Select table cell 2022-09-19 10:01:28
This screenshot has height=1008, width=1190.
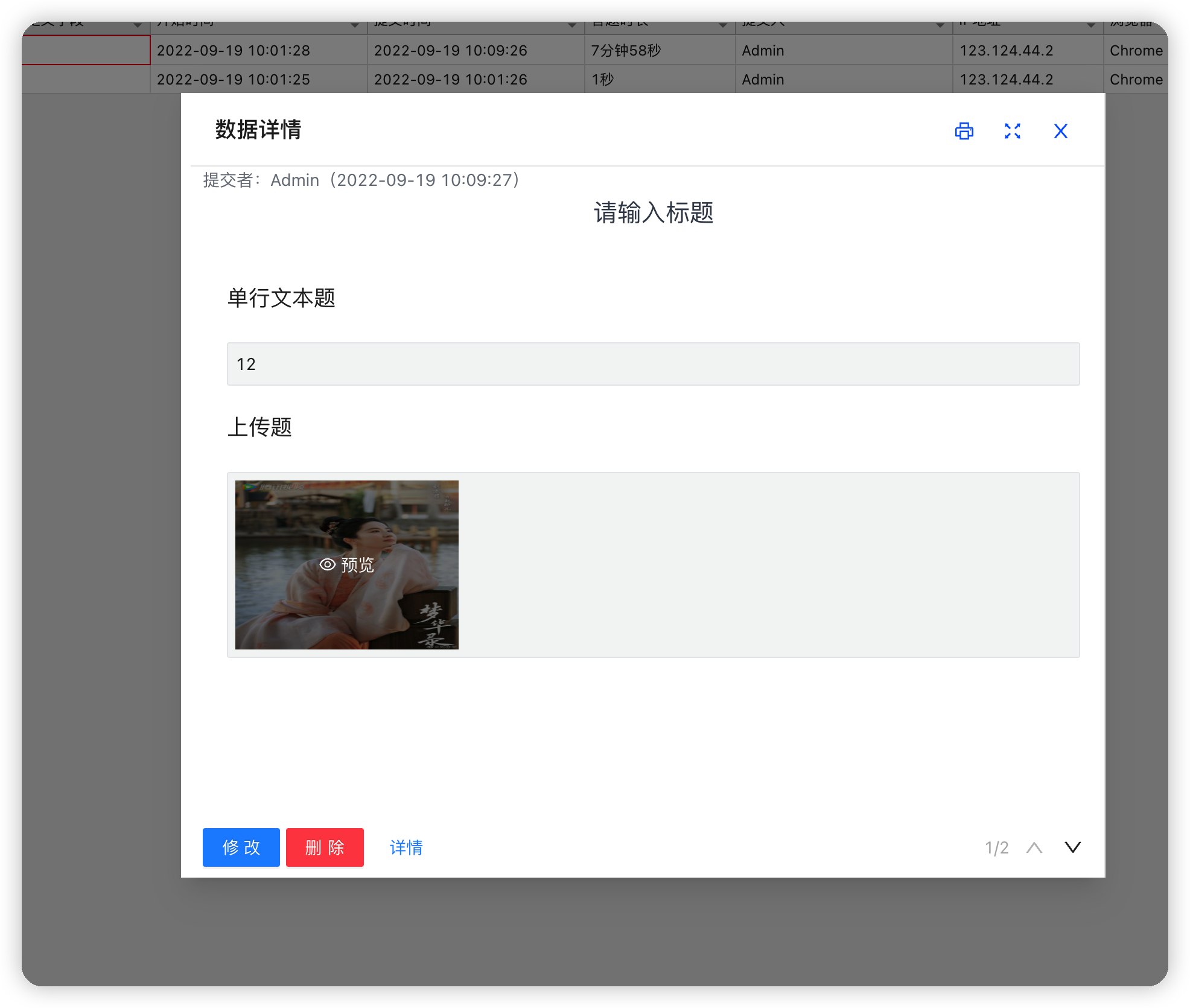[x=259, y=50]
